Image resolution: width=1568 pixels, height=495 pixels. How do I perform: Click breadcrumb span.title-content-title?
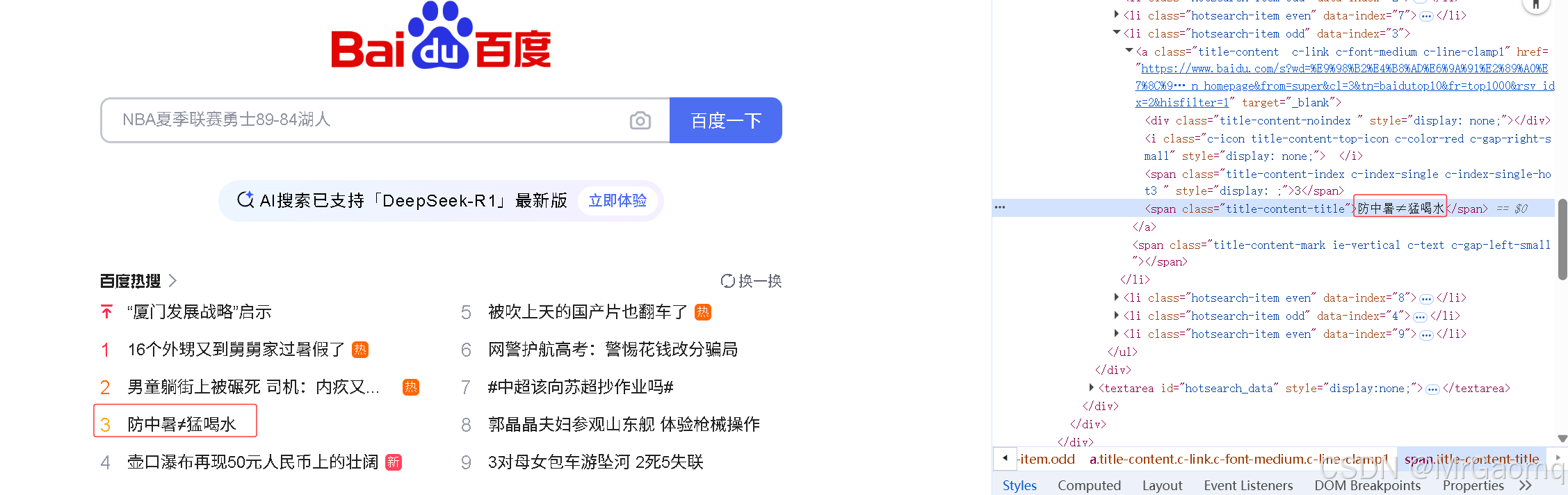1471,459
